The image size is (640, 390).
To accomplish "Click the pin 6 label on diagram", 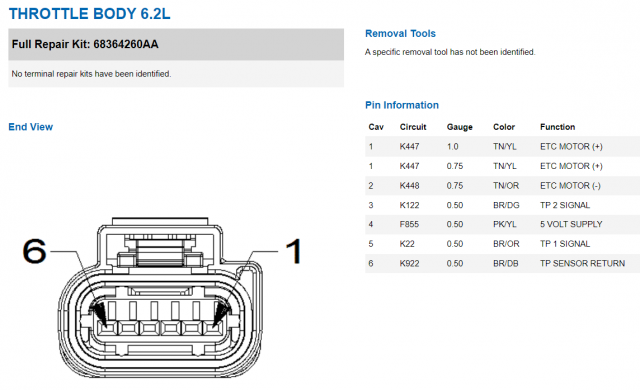I will (34, 251).
